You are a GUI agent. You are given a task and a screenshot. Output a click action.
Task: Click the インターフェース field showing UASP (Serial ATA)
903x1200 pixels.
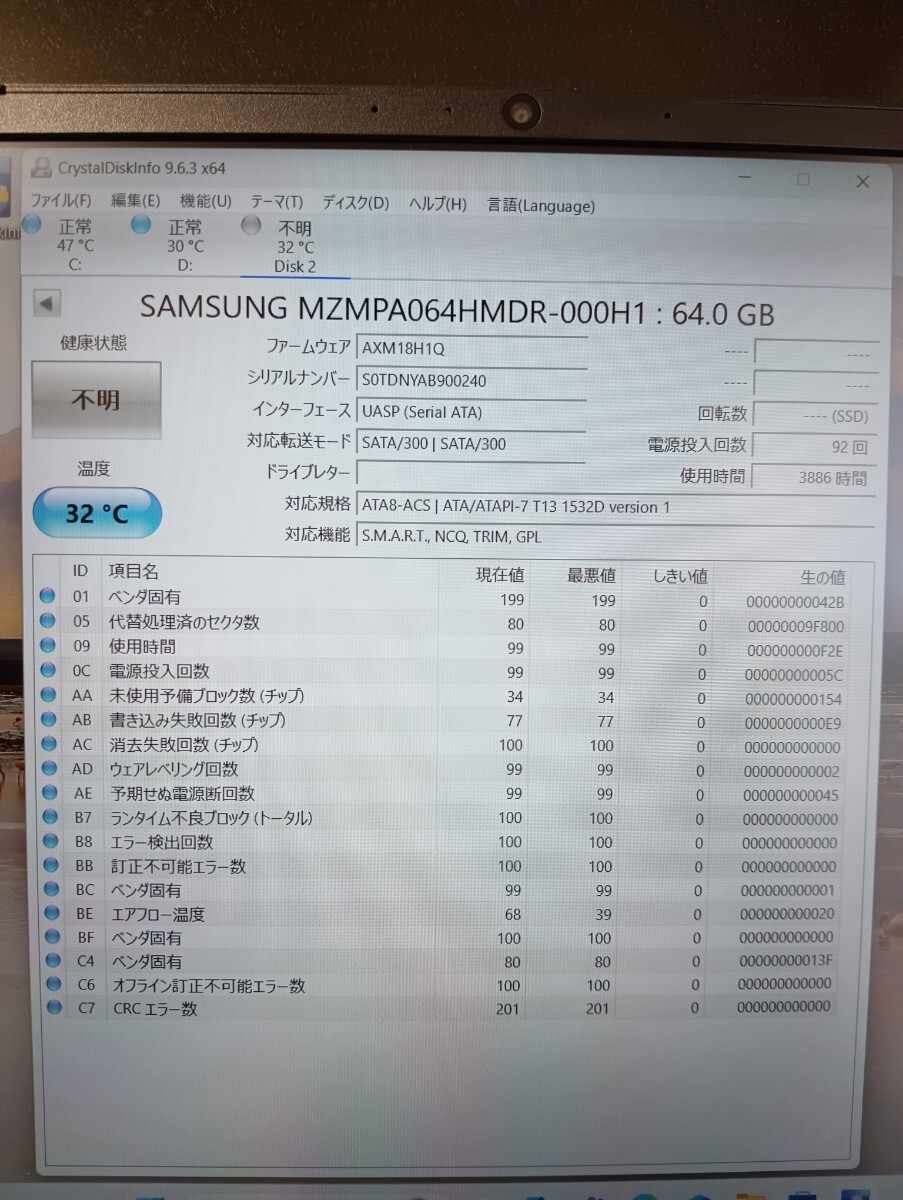pos(472,411)
